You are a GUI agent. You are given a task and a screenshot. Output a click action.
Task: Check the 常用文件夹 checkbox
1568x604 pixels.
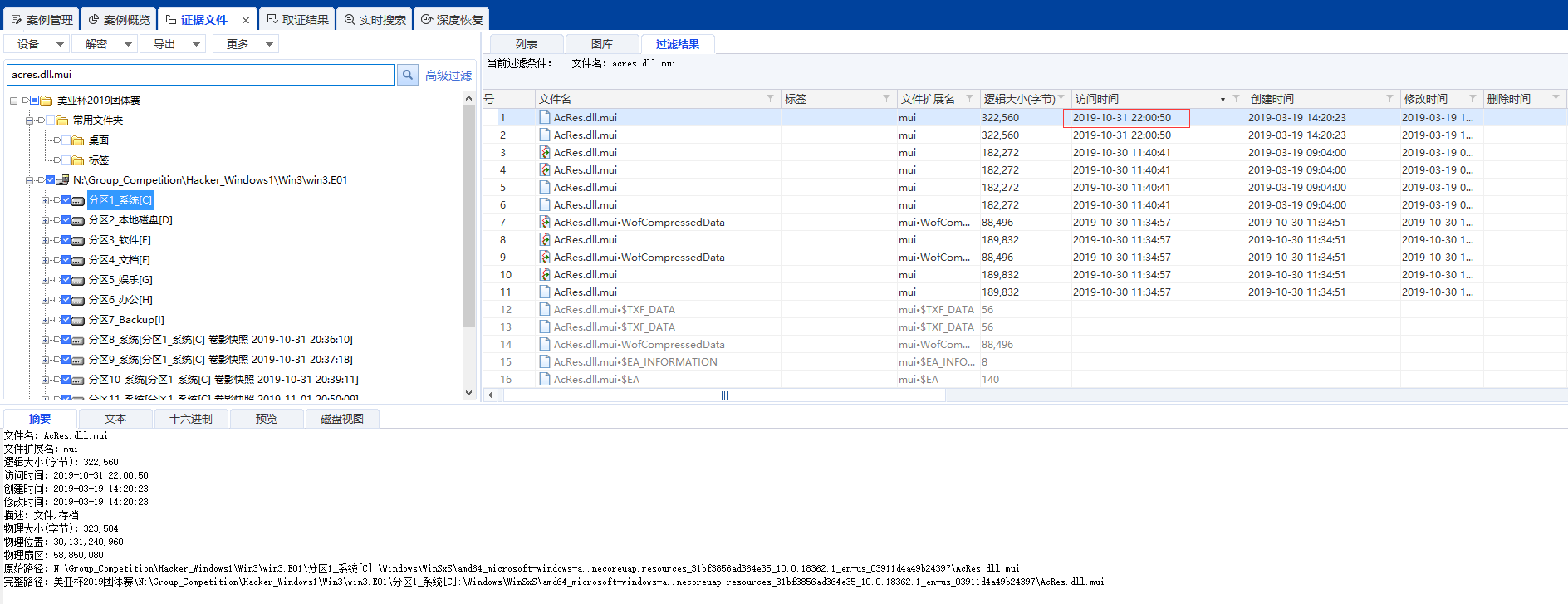tap(51, 120)
